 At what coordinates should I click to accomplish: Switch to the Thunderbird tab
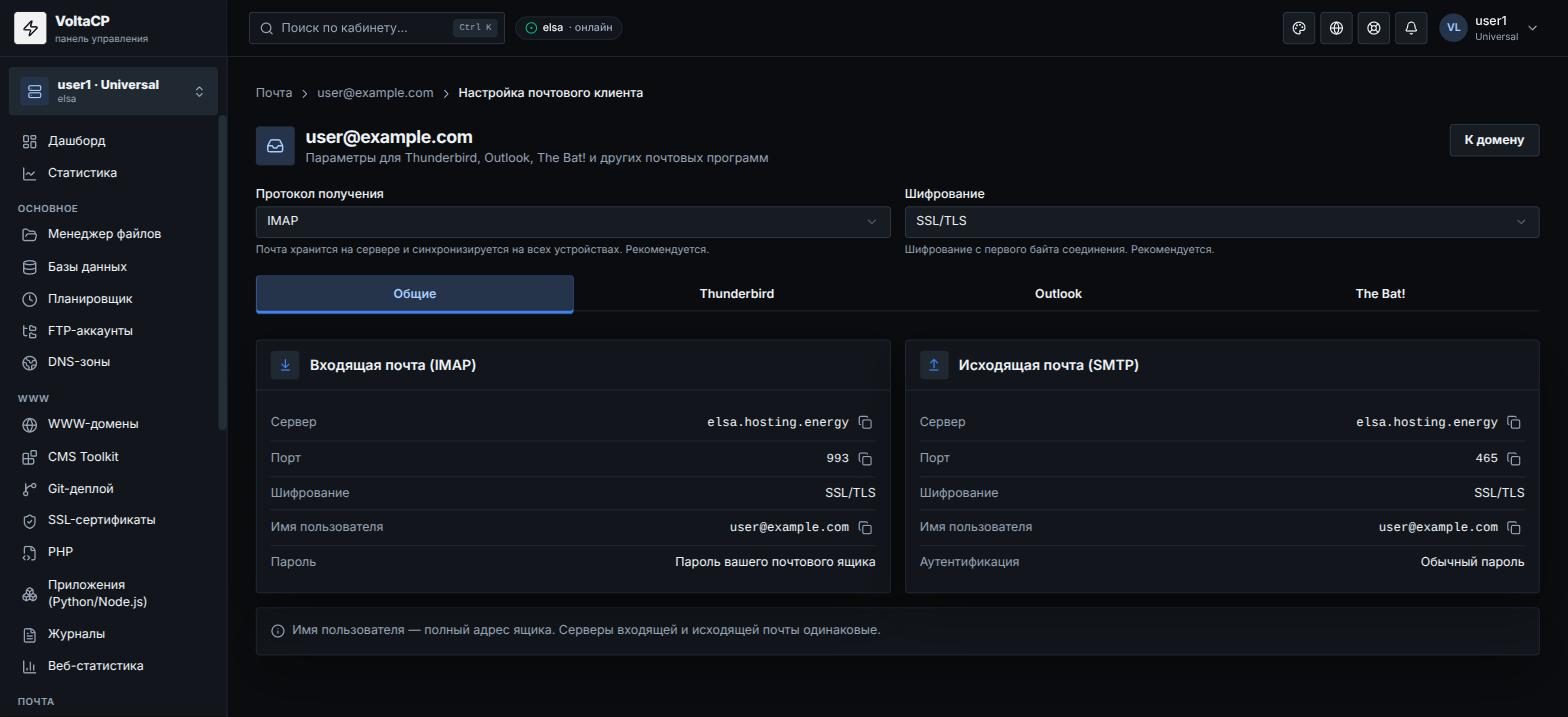click(737, 294)
